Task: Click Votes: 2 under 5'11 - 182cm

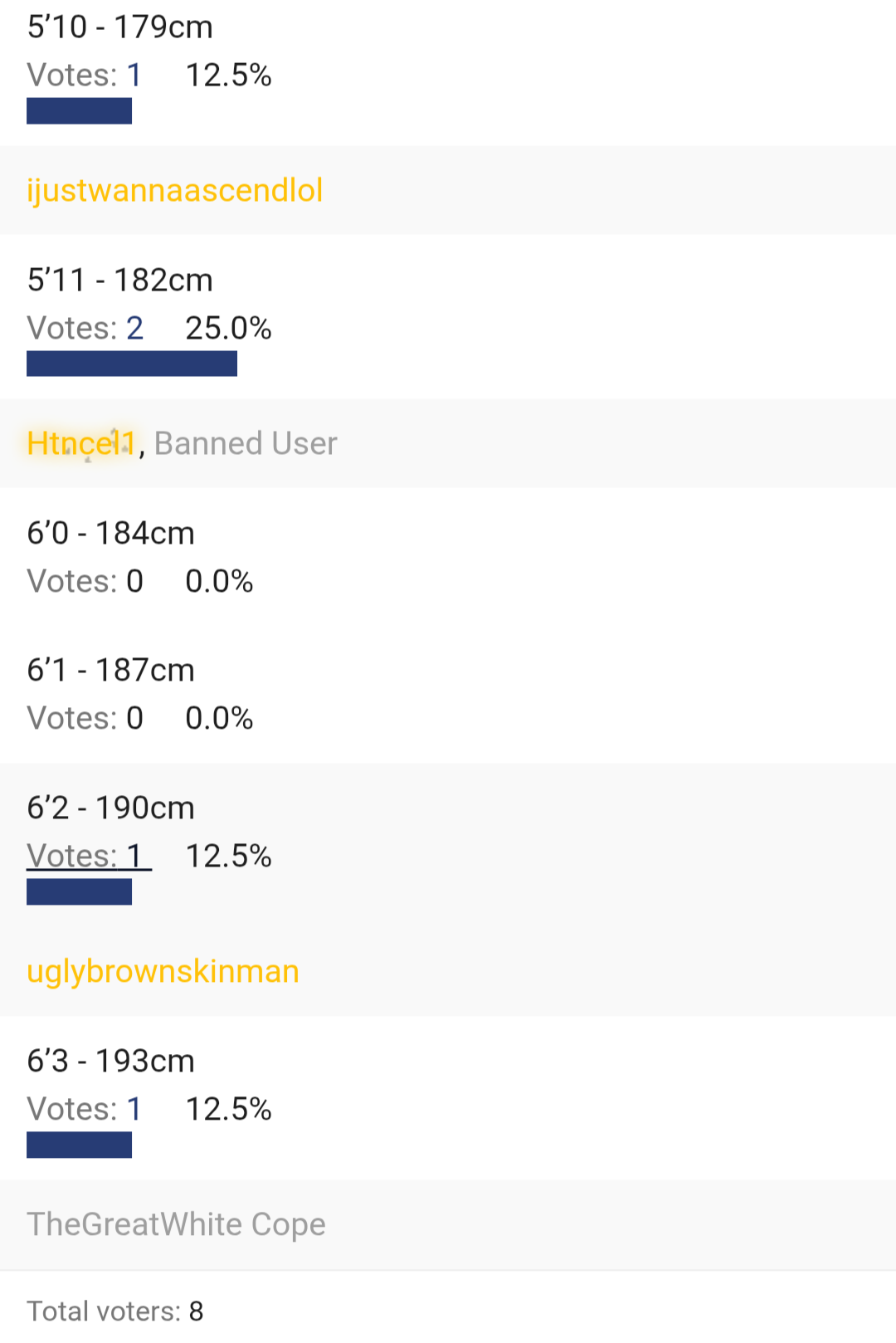Action: (x=85, y=329)
